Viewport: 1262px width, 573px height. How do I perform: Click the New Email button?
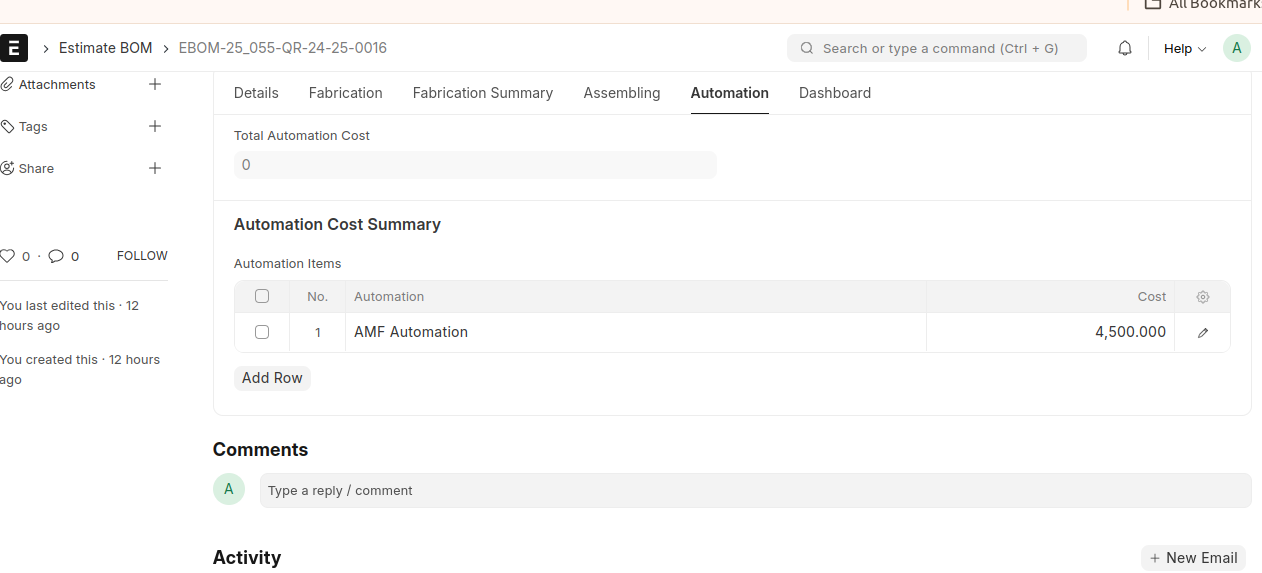[1193, 558]
